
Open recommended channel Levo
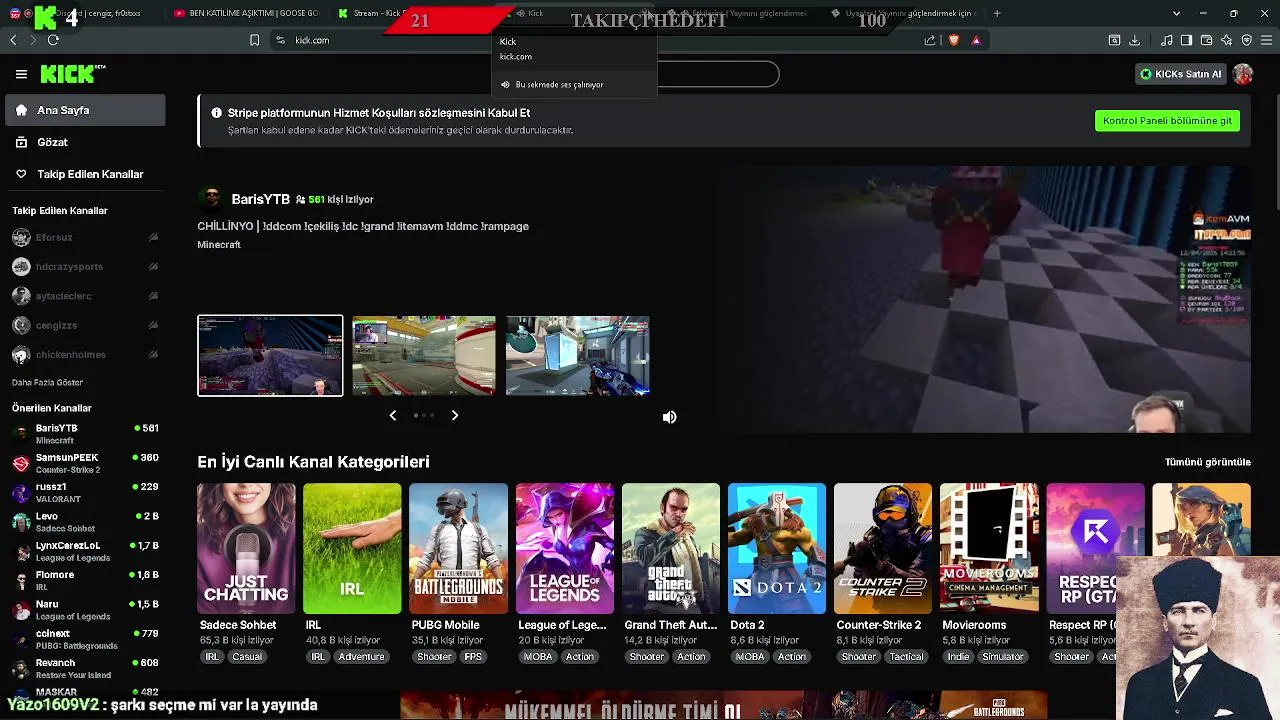tap(85, 522)
